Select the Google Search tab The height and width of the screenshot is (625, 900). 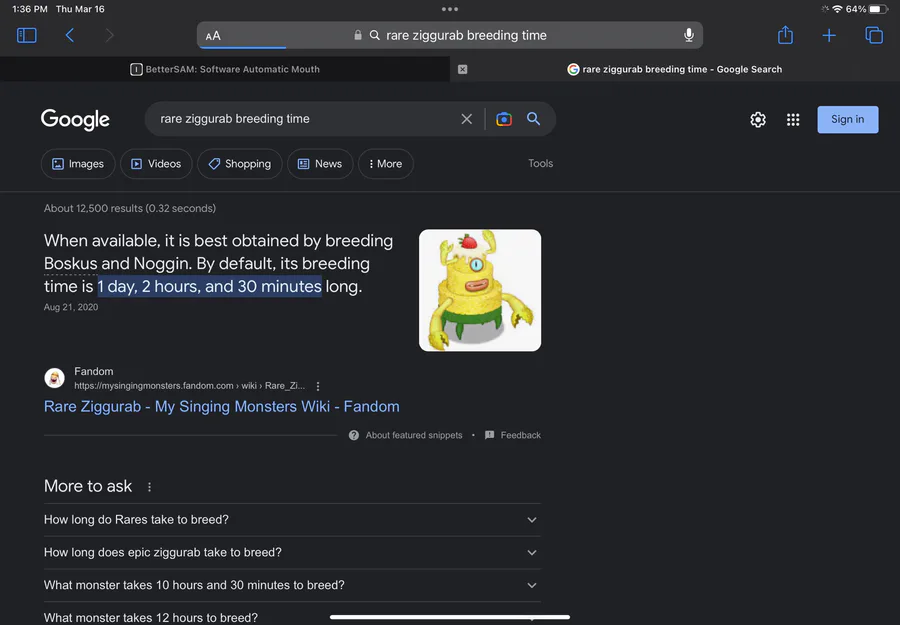pyautogui.click(x=675, y=69)
